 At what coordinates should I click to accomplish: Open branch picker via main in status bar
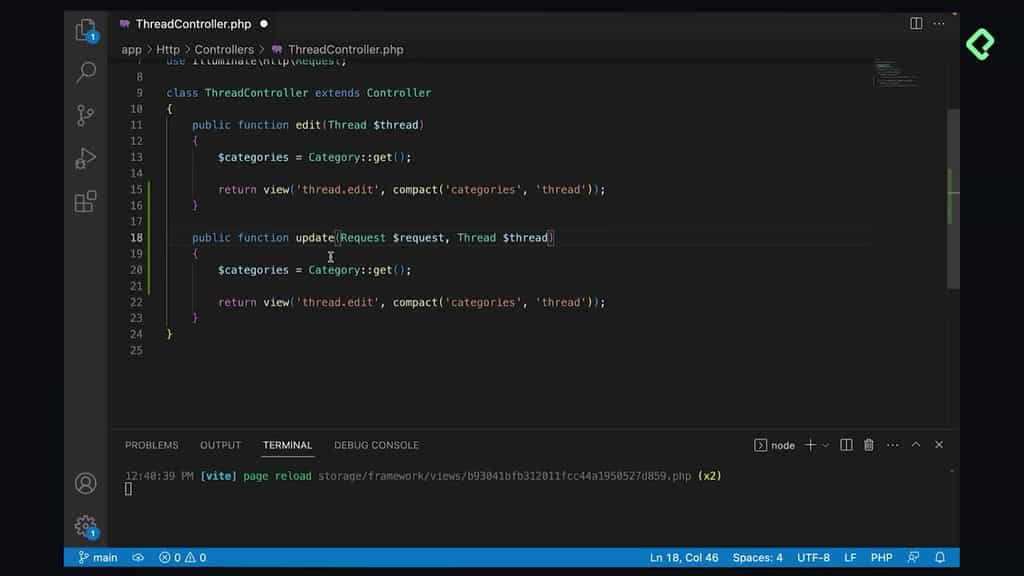96,557
